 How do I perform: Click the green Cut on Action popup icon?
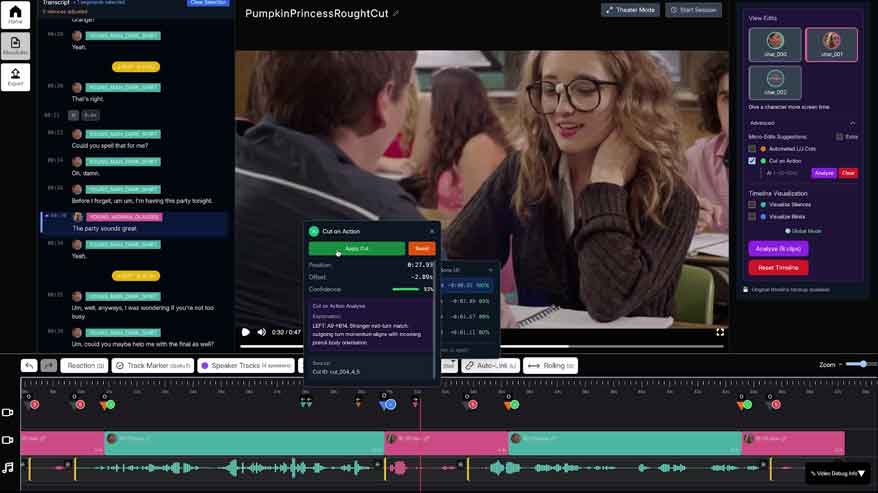[314, 231]
